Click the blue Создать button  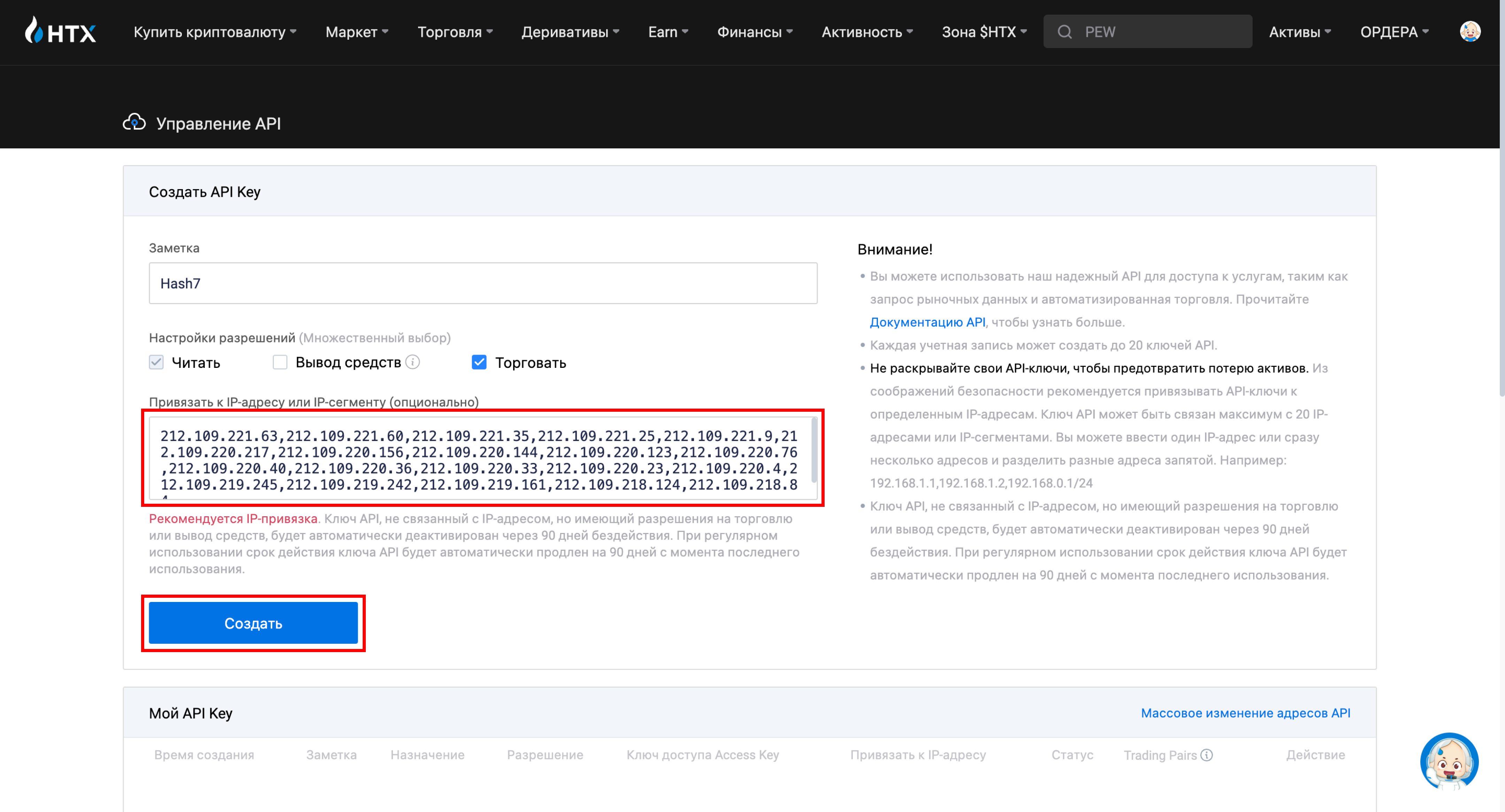pos(253,623)
